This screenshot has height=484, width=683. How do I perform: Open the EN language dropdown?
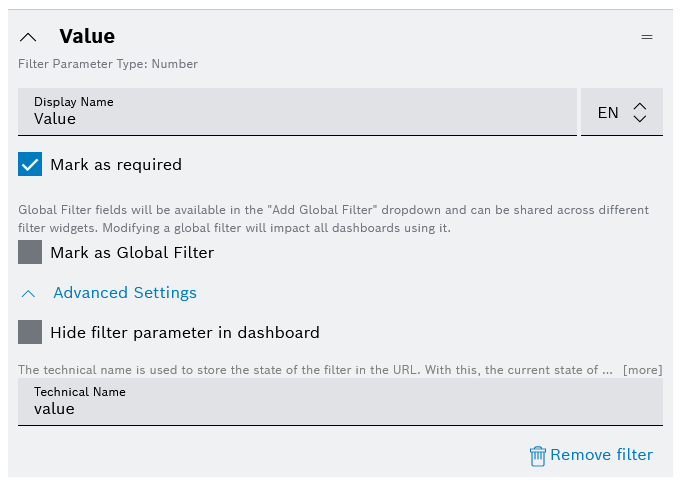click(621, 112)
